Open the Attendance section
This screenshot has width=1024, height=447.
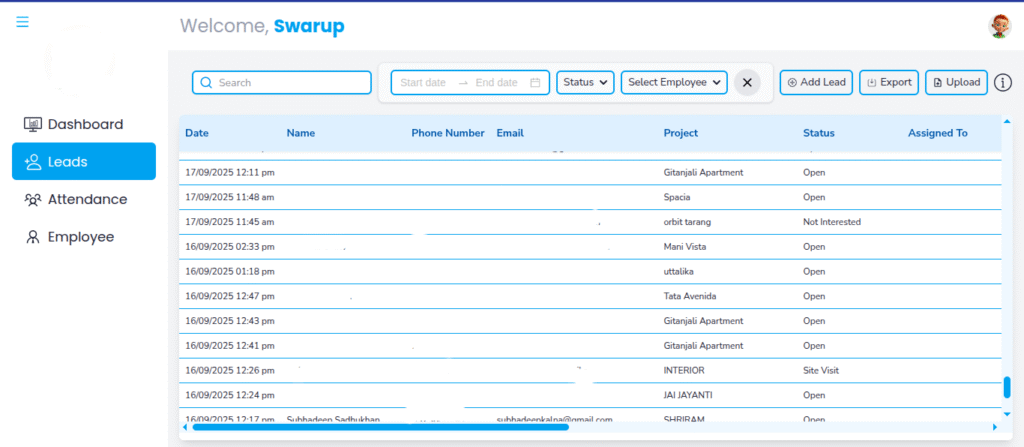86,200
